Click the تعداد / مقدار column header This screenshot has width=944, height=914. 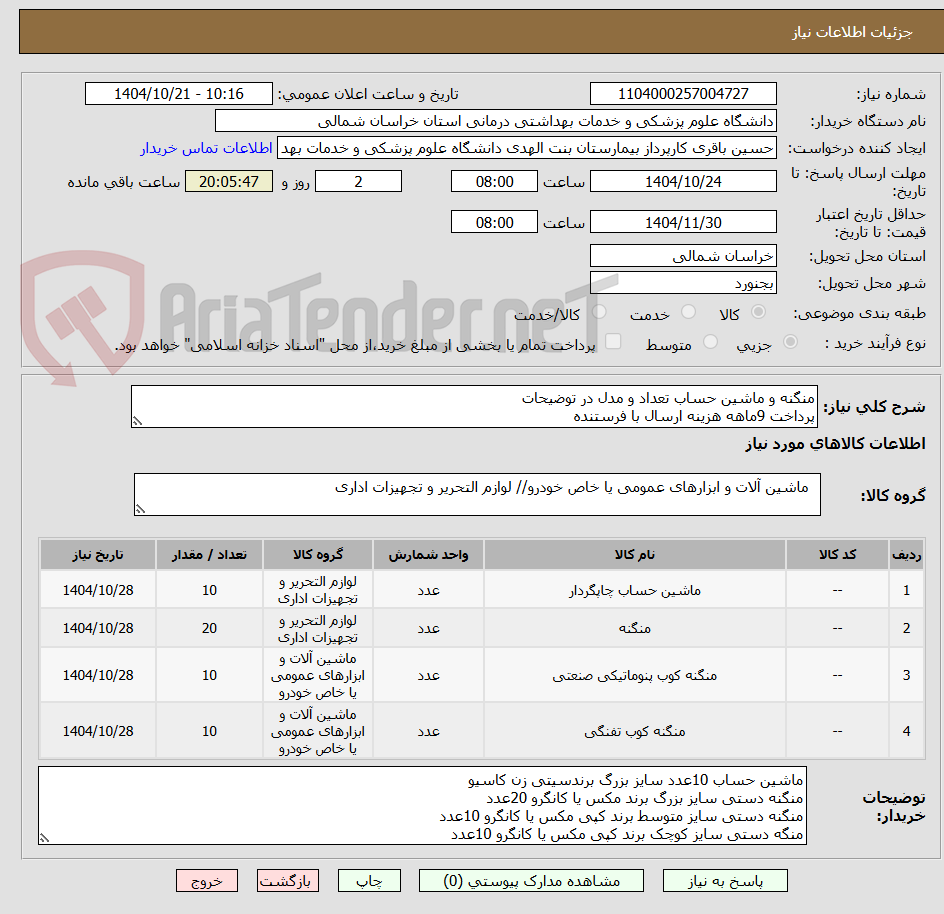[x=210, y=555]
